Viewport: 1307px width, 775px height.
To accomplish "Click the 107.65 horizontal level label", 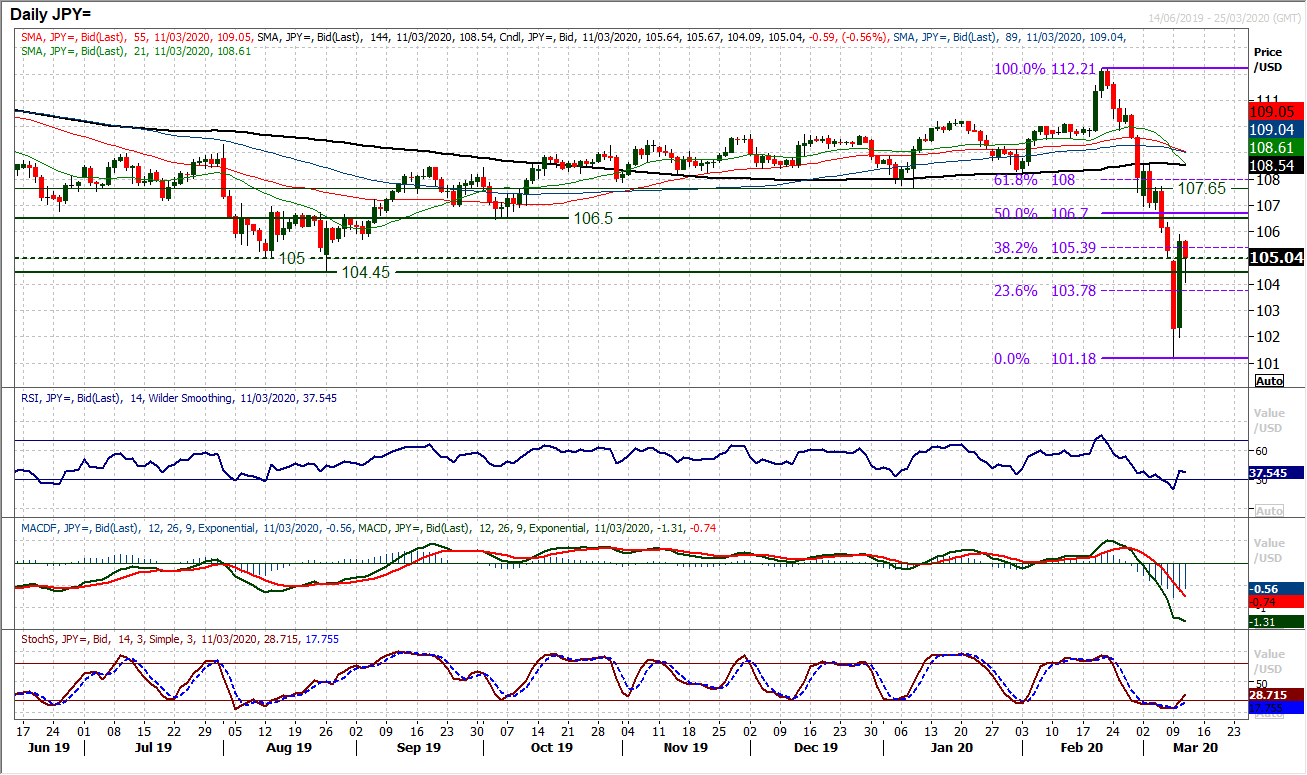I will pyautogui.click(x=1202, y=187).
